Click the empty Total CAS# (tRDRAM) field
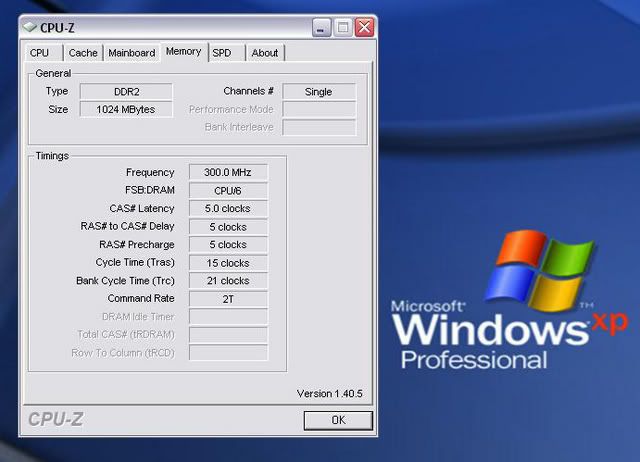 click(x=228, y=335)
